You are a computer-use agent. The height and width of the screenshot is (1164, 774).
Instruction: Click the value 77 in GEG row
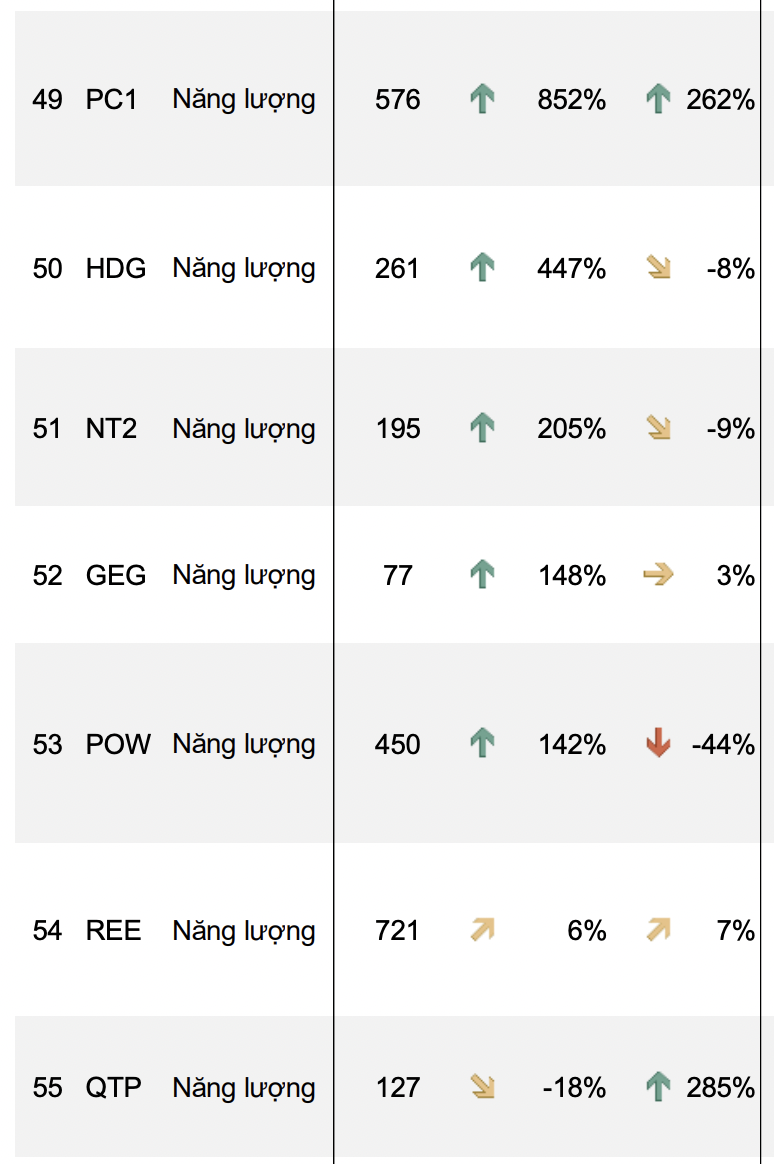[397, 575]
